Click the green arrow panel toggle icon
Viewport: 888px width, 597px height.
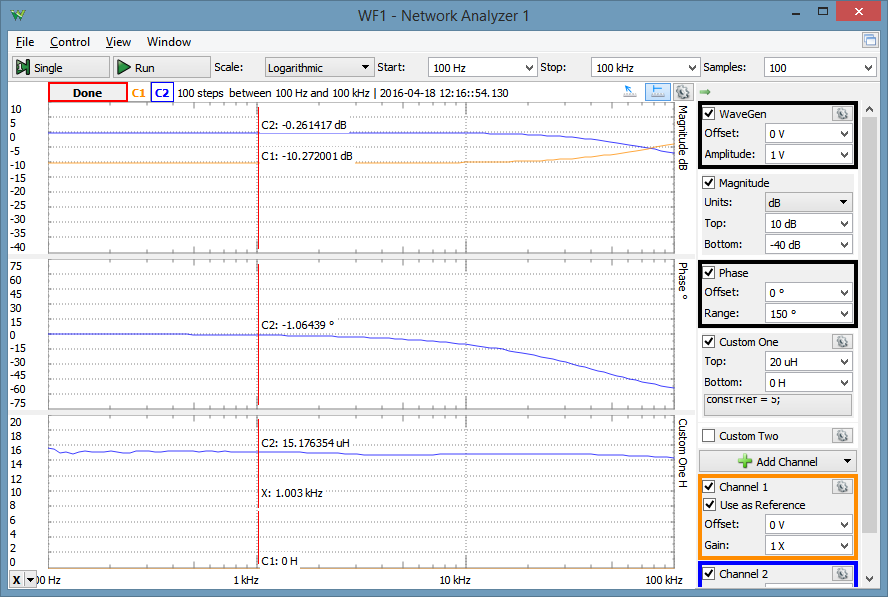(704, 92)
